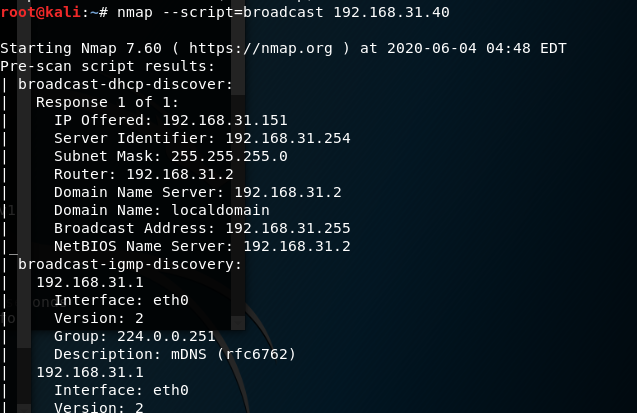Image resolution: width=637 pixels, height=413 pixels.
Task: Click the "Pre-scan script results:" line
Action: click(x=105, y=66)
